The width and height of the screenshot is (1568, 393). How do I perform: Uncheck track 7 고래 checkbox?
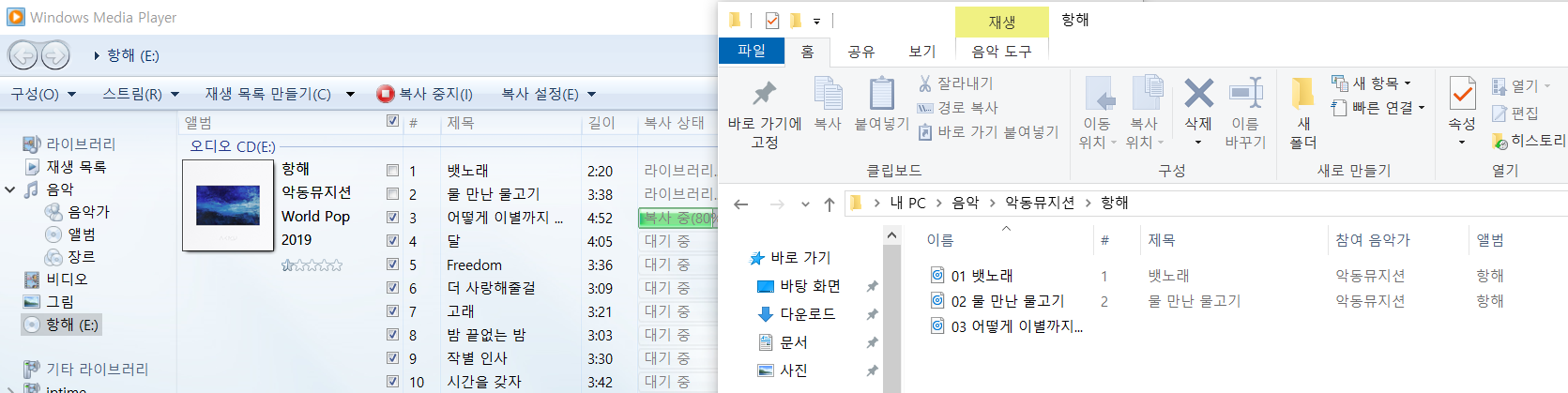pyautogui.click(x=393, y=311)
